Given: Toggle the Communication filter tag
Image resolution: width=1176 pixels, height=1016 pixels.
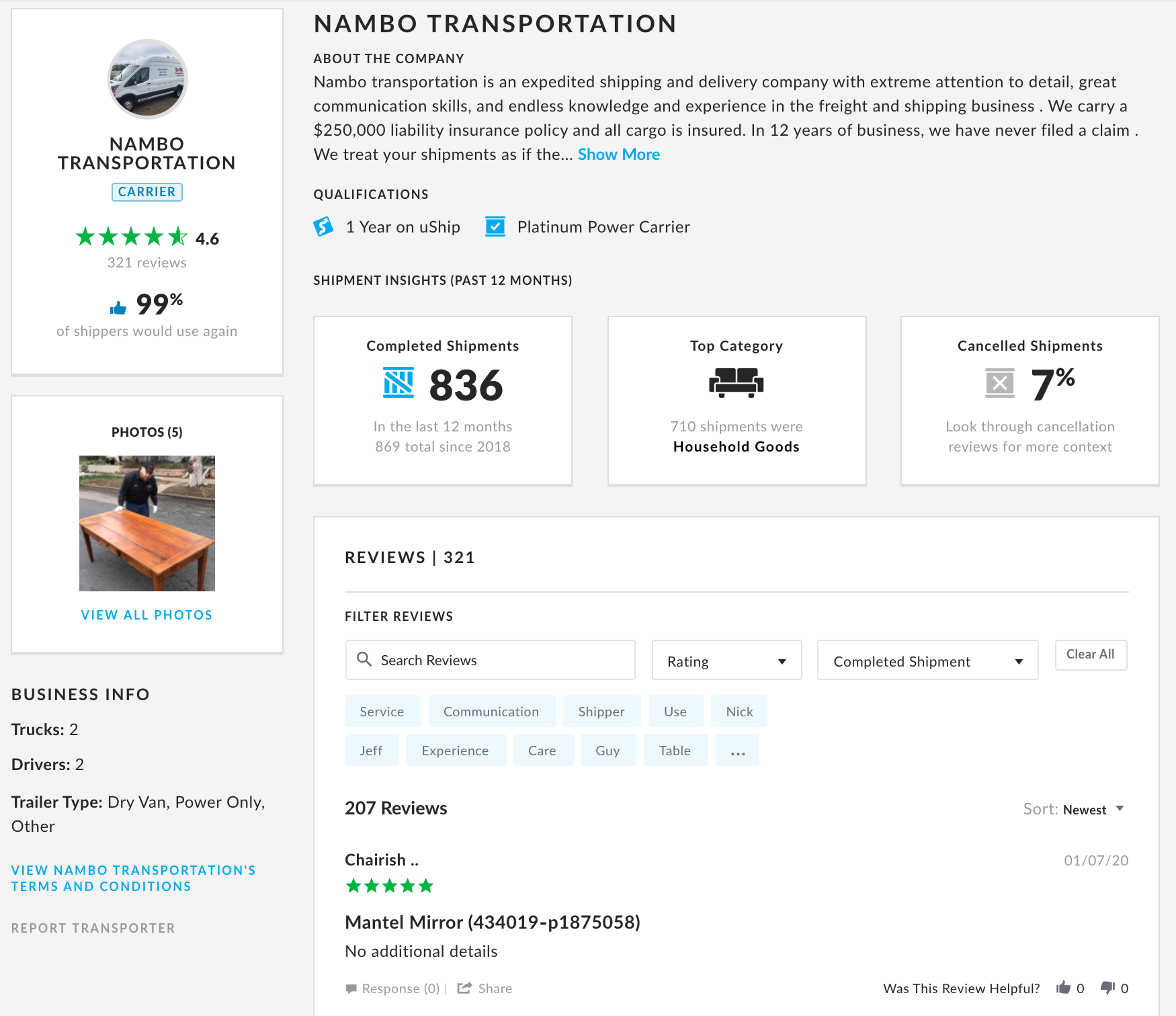Looking at the screenshot, I should tap(492, 710).
